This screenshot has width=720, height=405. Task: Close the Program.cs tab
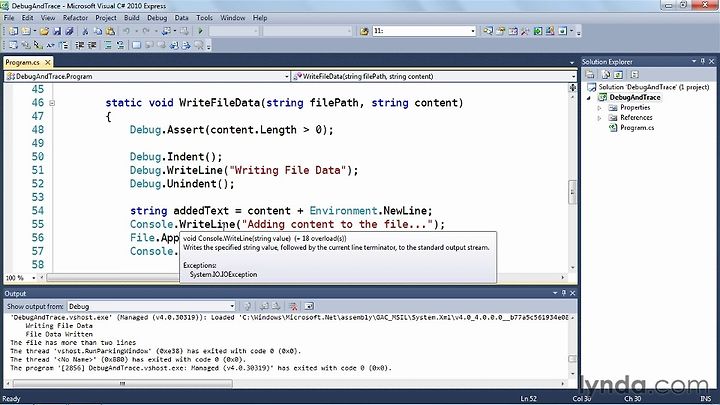click(47, 62)
